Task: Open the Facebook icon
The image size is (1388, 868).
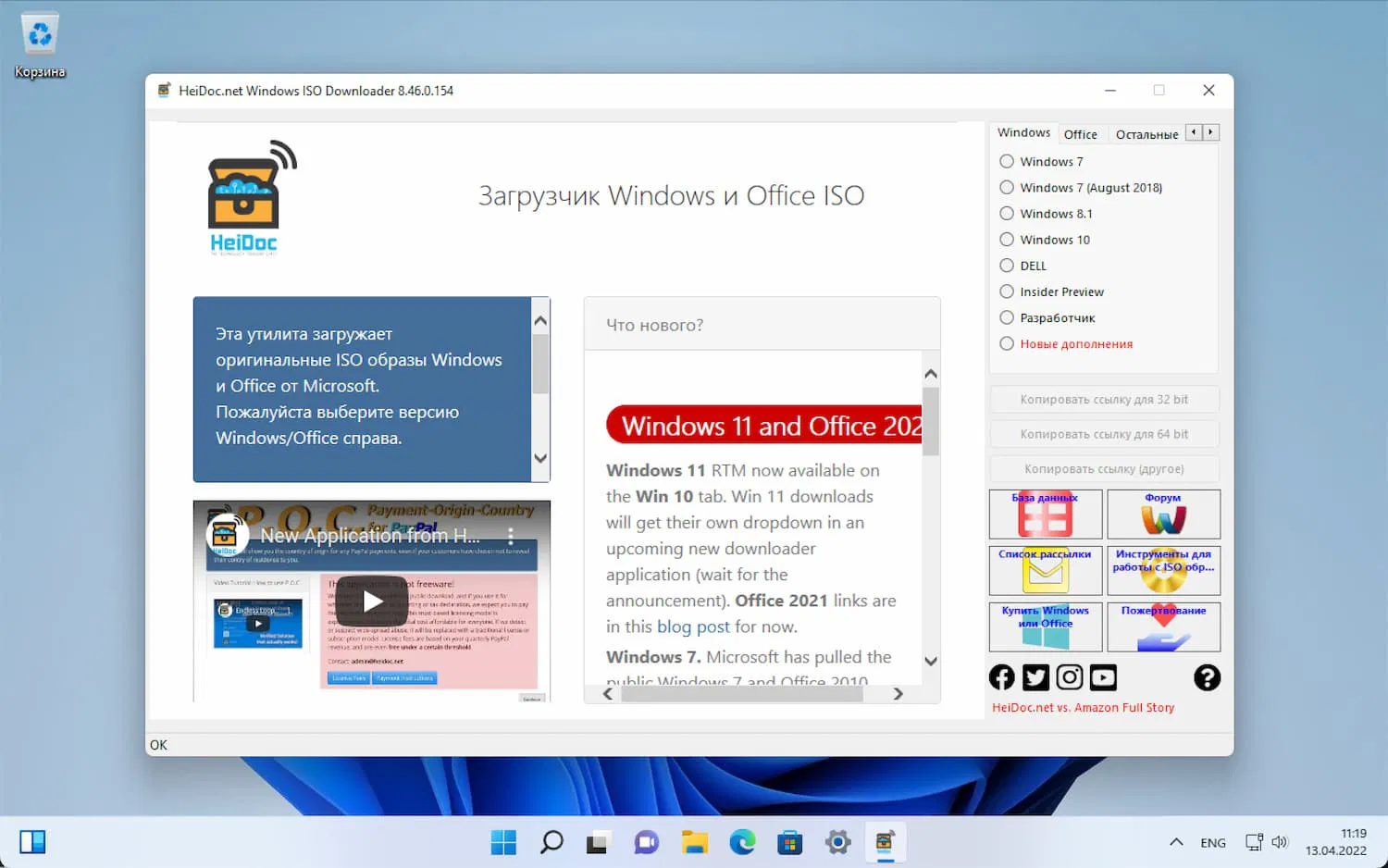Action: point(1001,677)
